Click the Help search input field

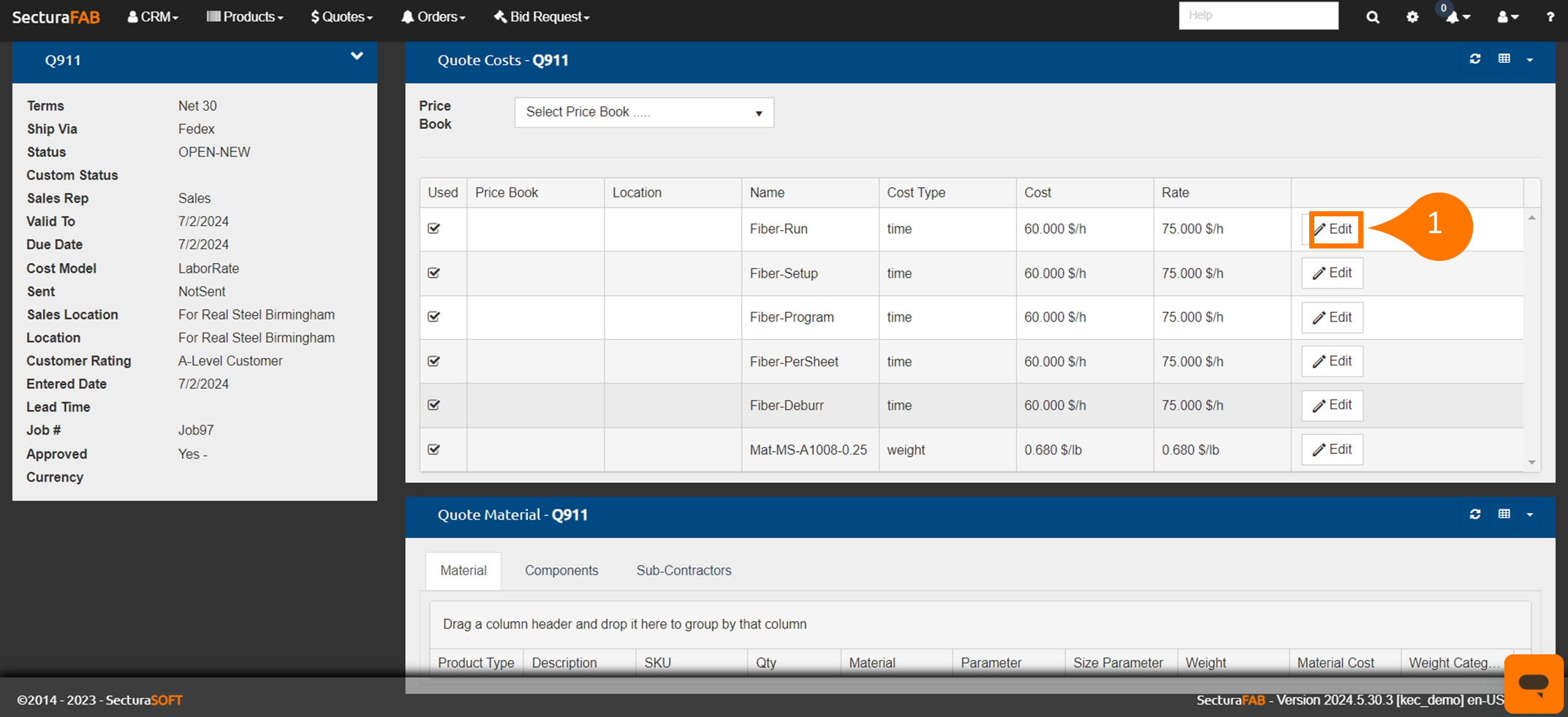(1258, 15)
